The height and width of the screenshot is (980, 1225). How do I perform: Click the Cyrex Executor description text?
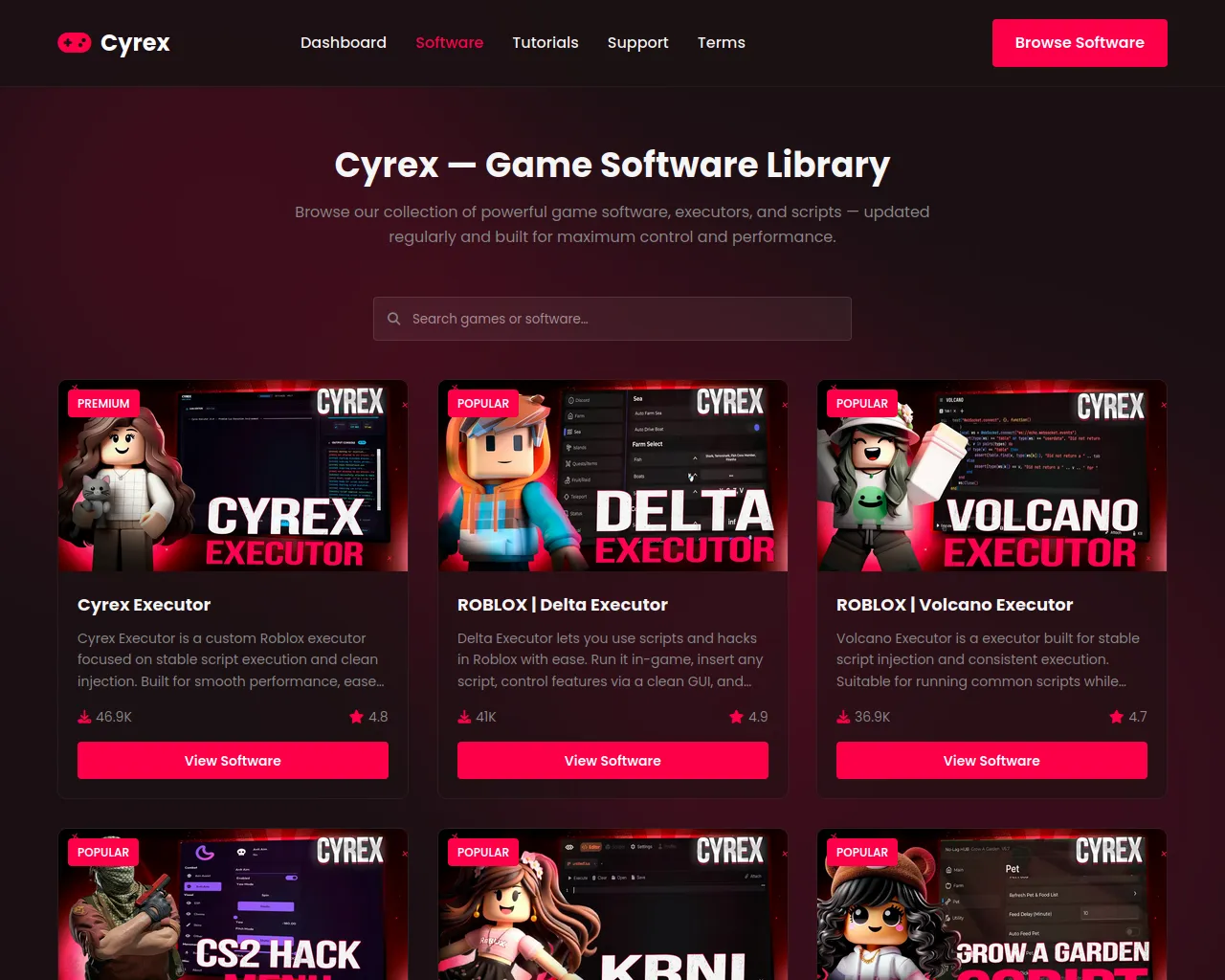tap(231, 659)
